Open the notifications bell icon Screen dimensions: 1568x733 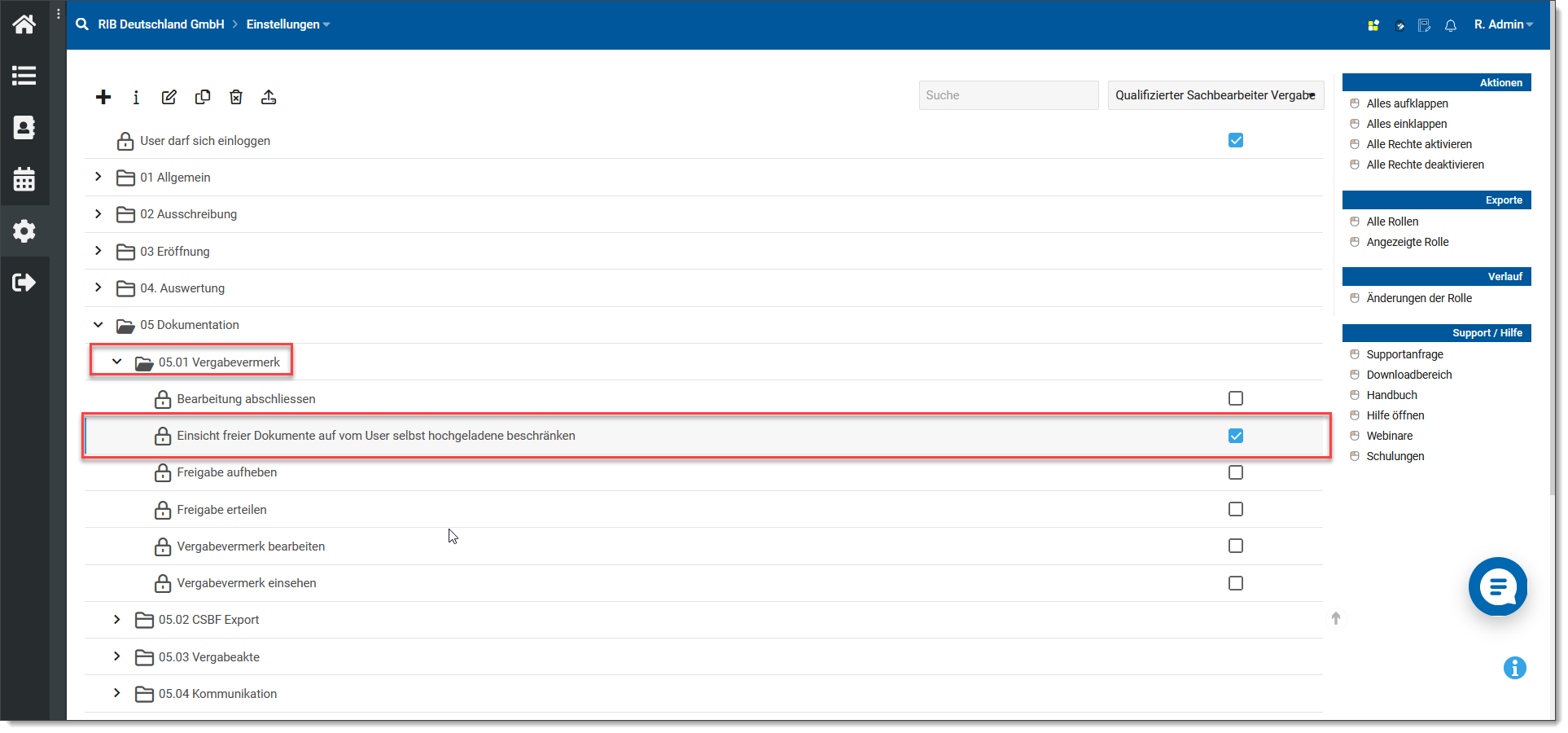click(x=1451, y=25)
